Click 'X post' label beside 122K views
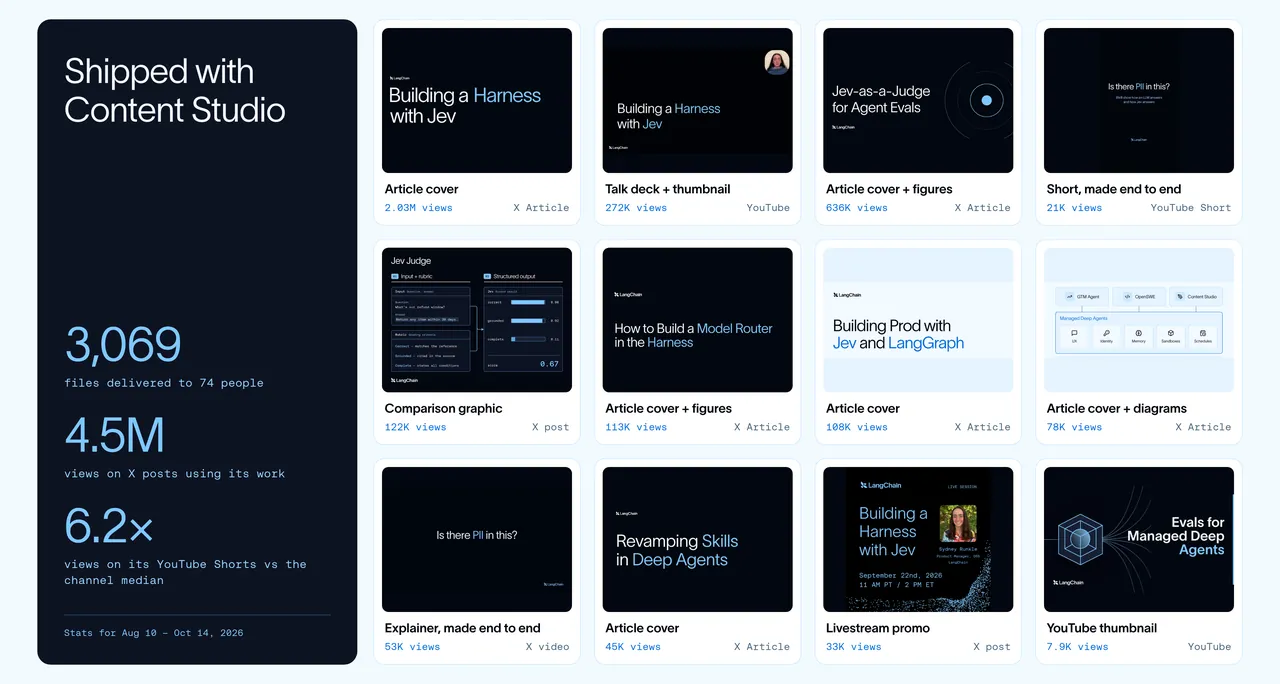The width and height of the screenshot is (1280, 684). pos(551,427)
